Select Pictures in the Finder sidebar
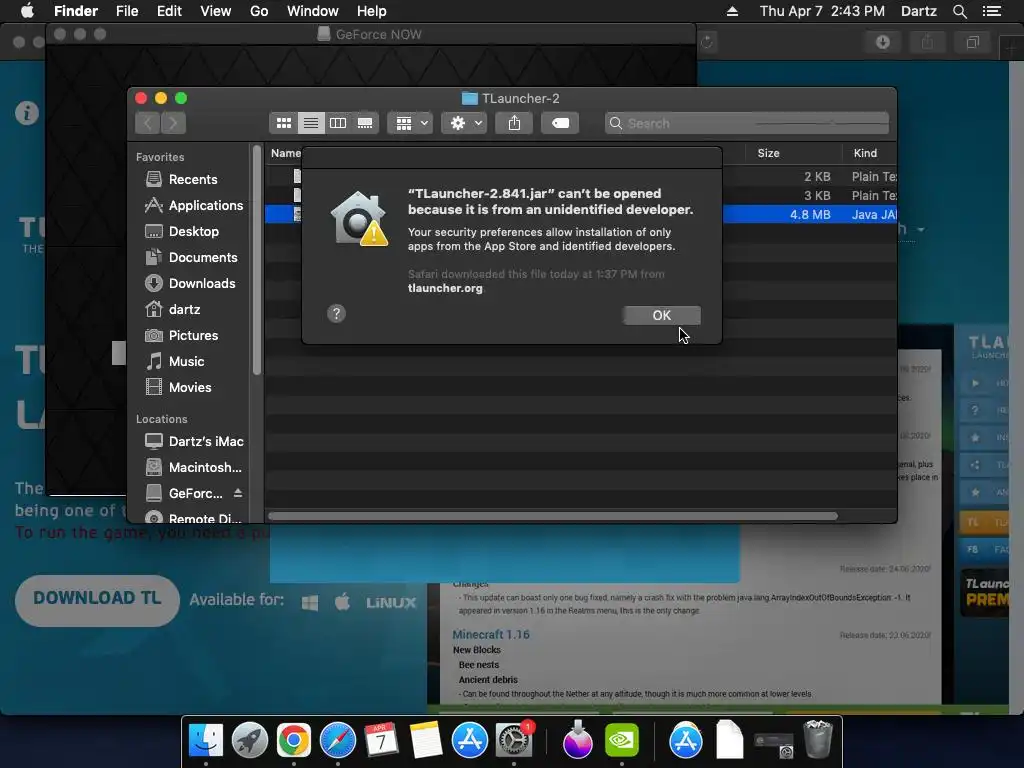This screenshot has height=768, width=1024. (x=193, y=335)
